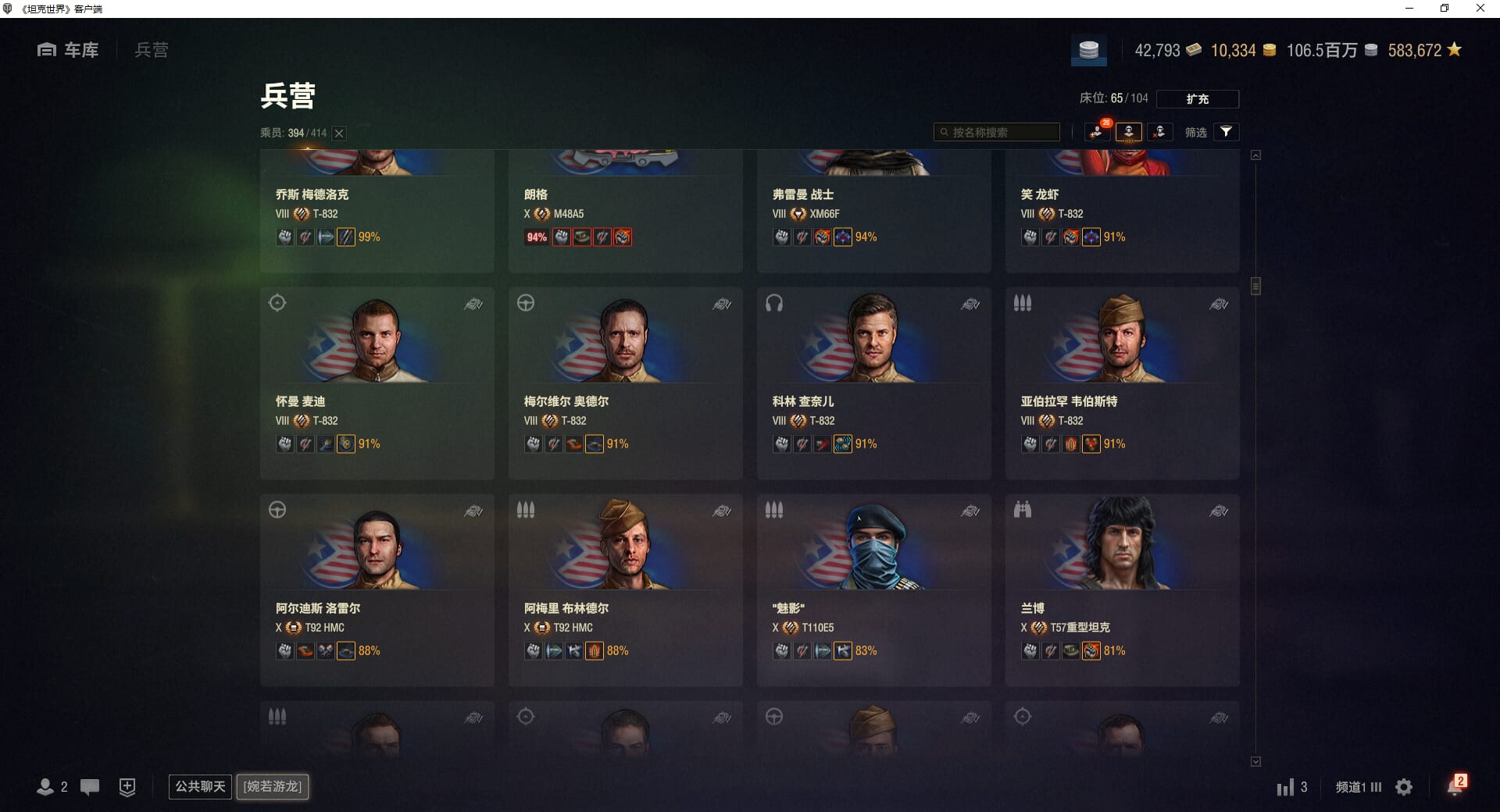Click the 扩充 expand bunks button

tap(1198, 99)
